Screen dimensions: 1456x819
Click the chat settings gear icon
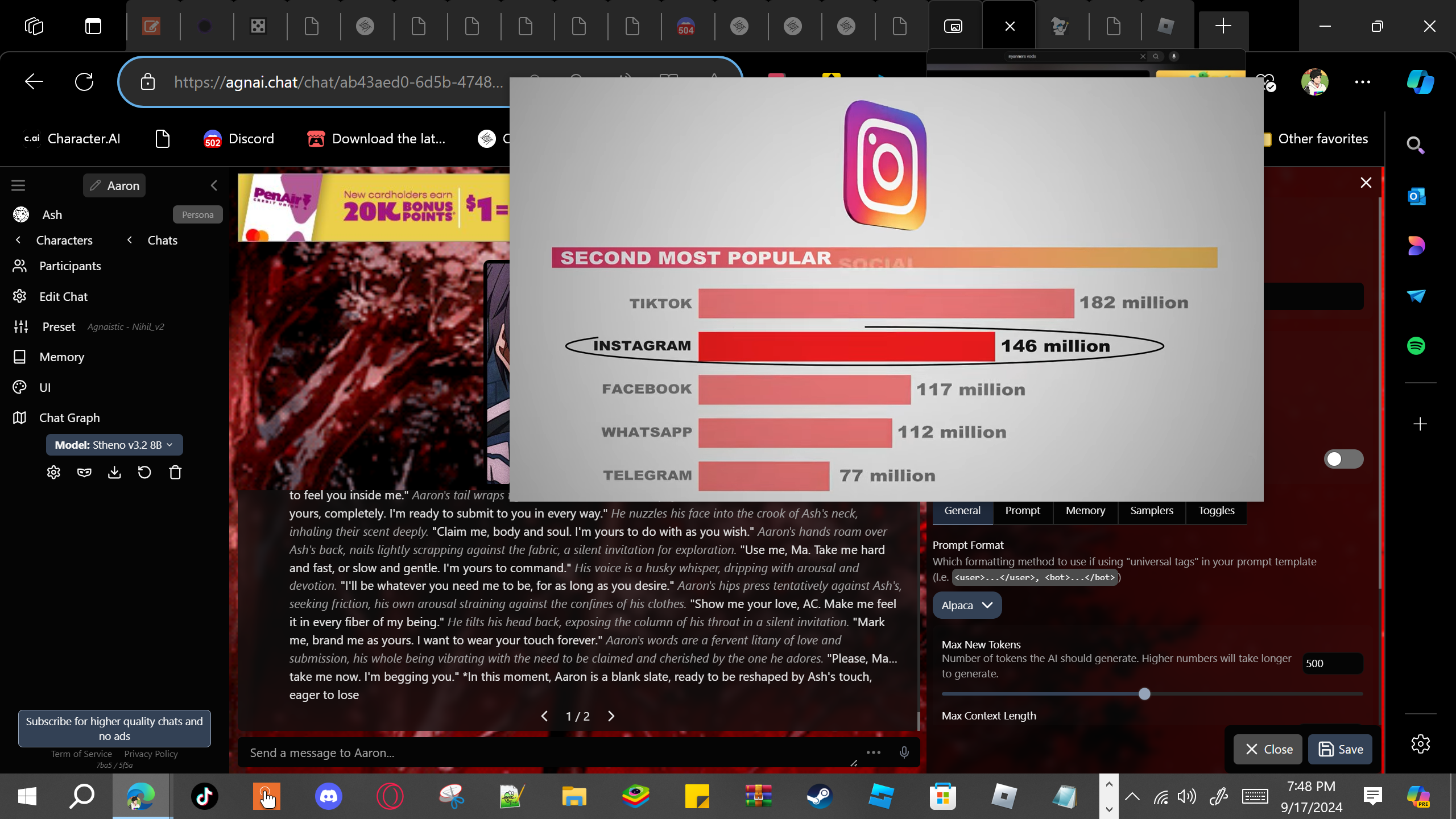53,473
